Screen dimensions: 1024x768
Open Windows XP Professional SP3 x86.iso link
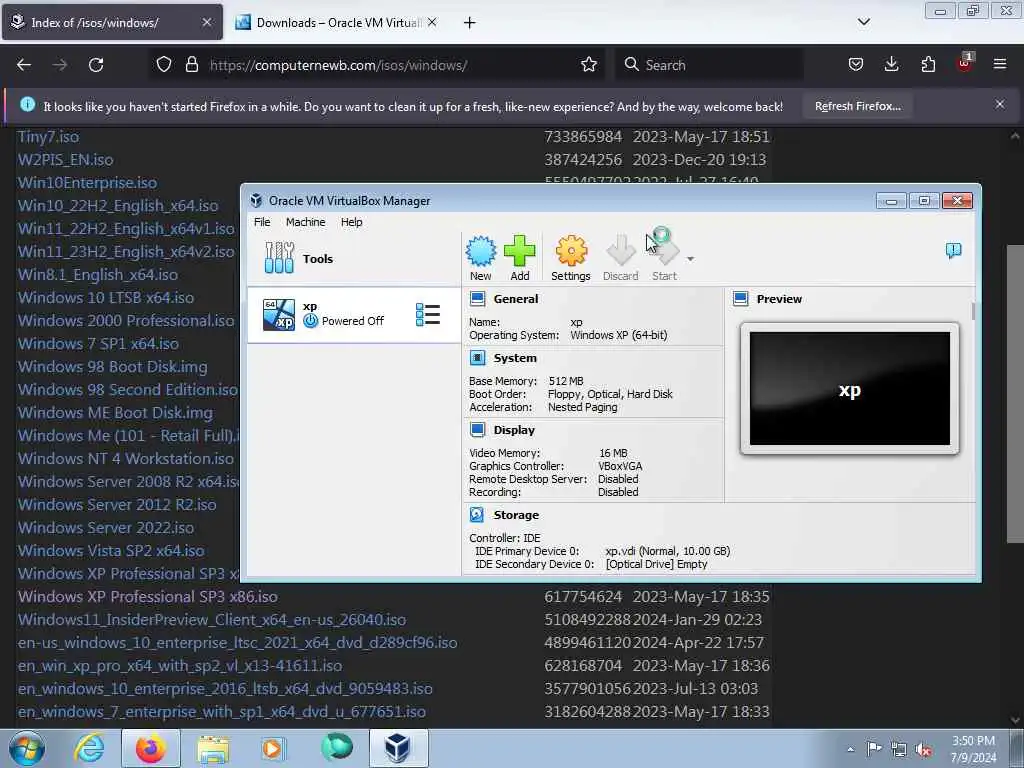[148, 596]
